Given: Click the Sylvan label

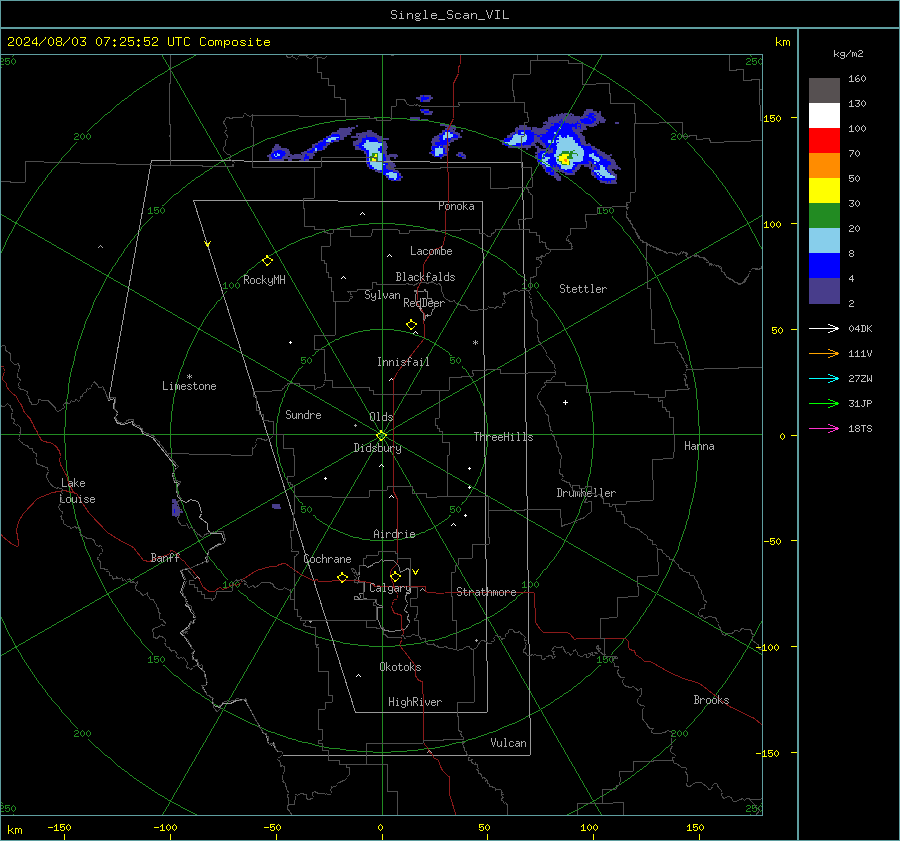Looking at the screenshot, I should 382,295.
